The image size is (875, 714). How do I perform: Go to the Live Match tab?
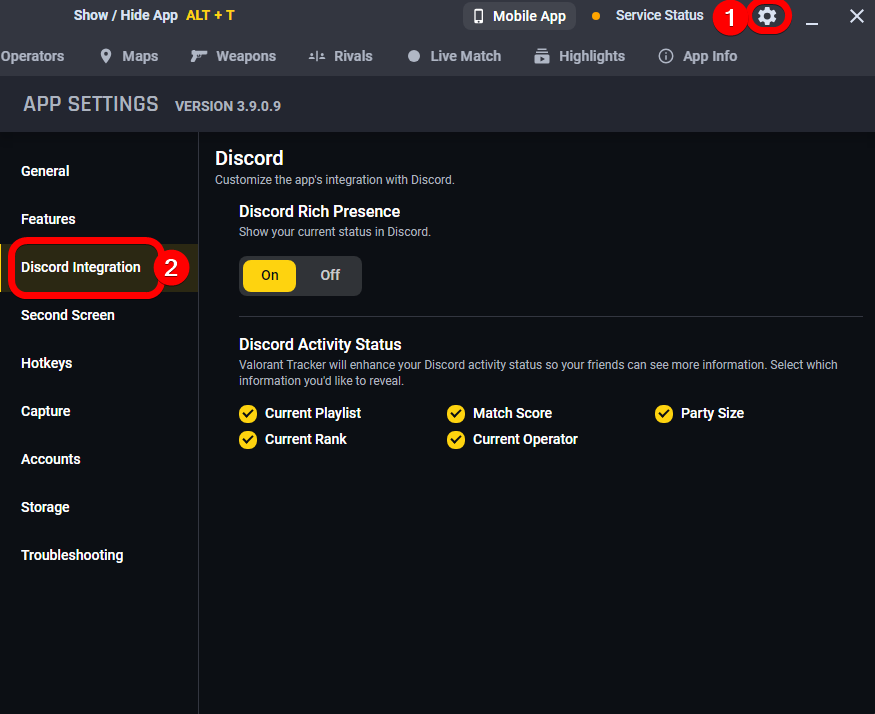click(x=455, y=56)
